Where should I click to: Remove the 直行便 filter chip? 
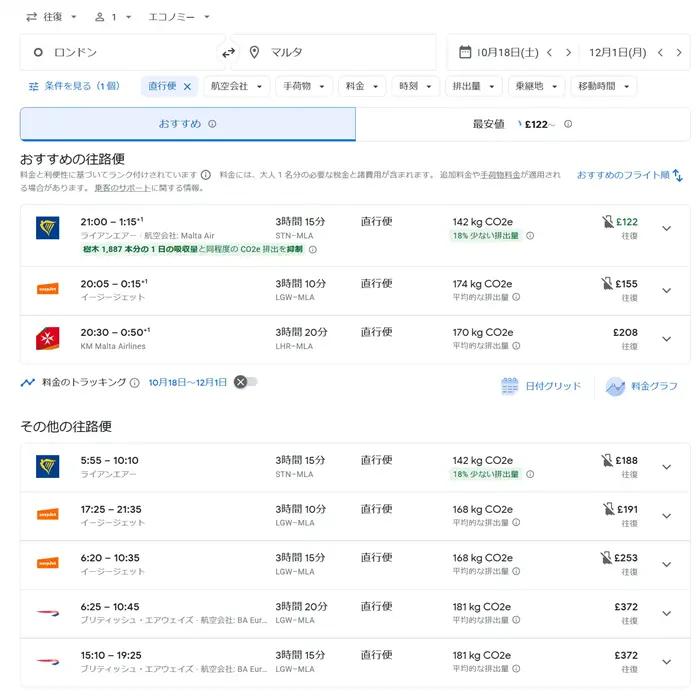pos(187,87)
